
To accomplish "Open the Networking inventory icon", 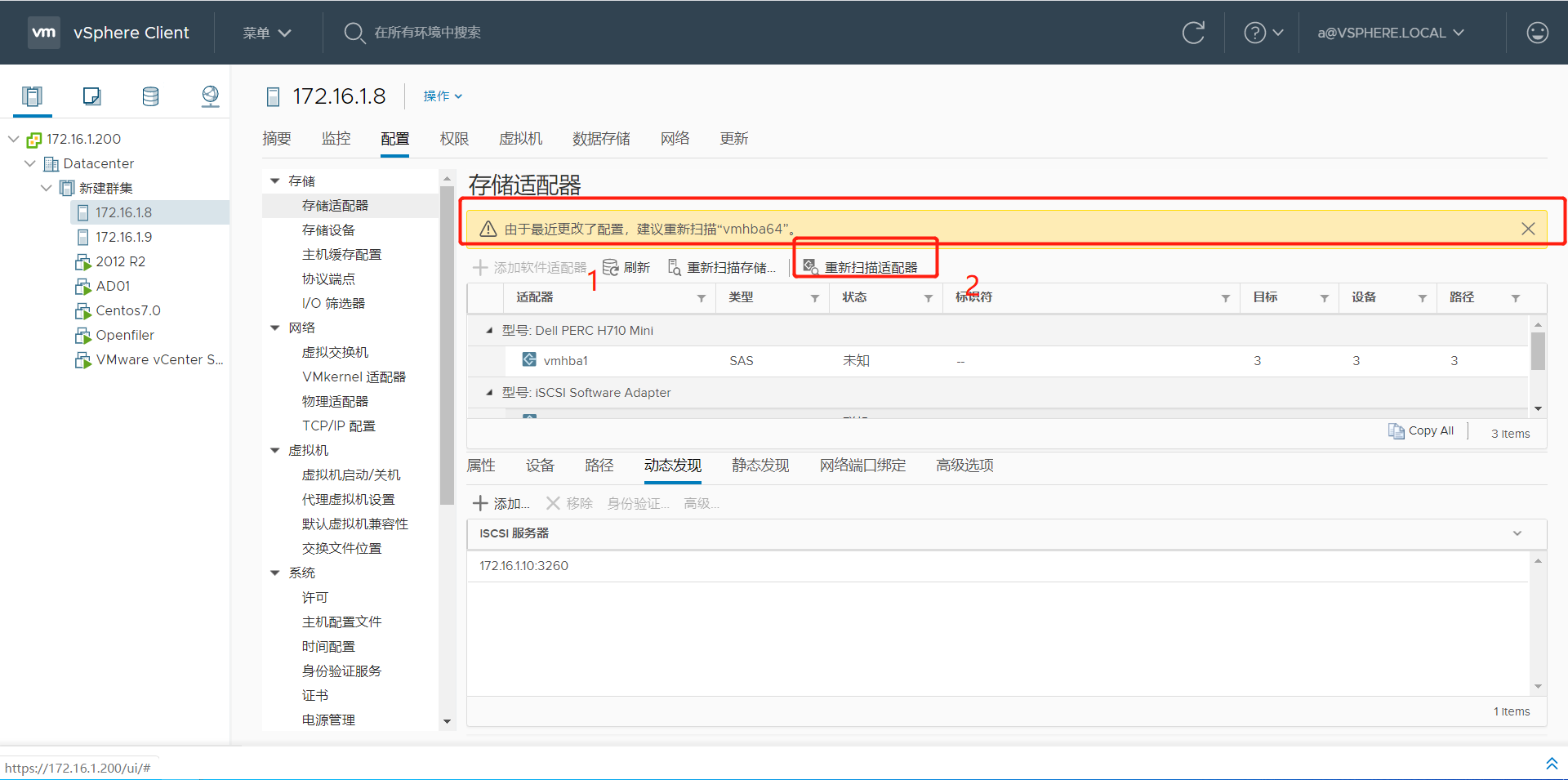I will click(210, 96).
